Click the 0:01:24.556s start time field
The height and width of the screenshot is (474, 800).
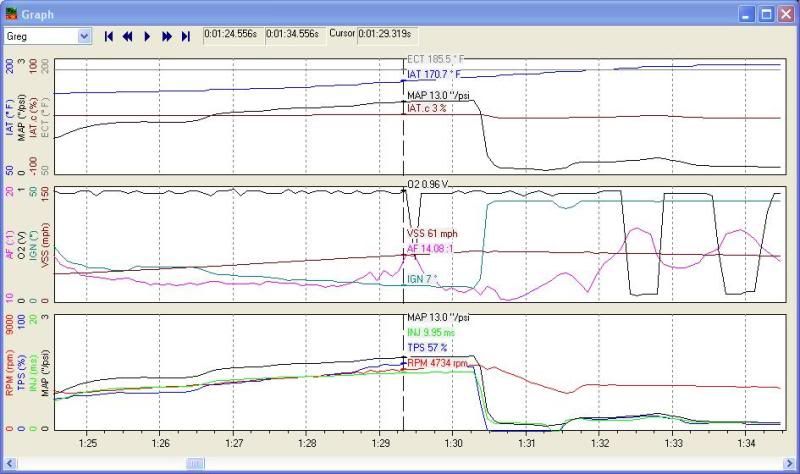pos(231,33)
